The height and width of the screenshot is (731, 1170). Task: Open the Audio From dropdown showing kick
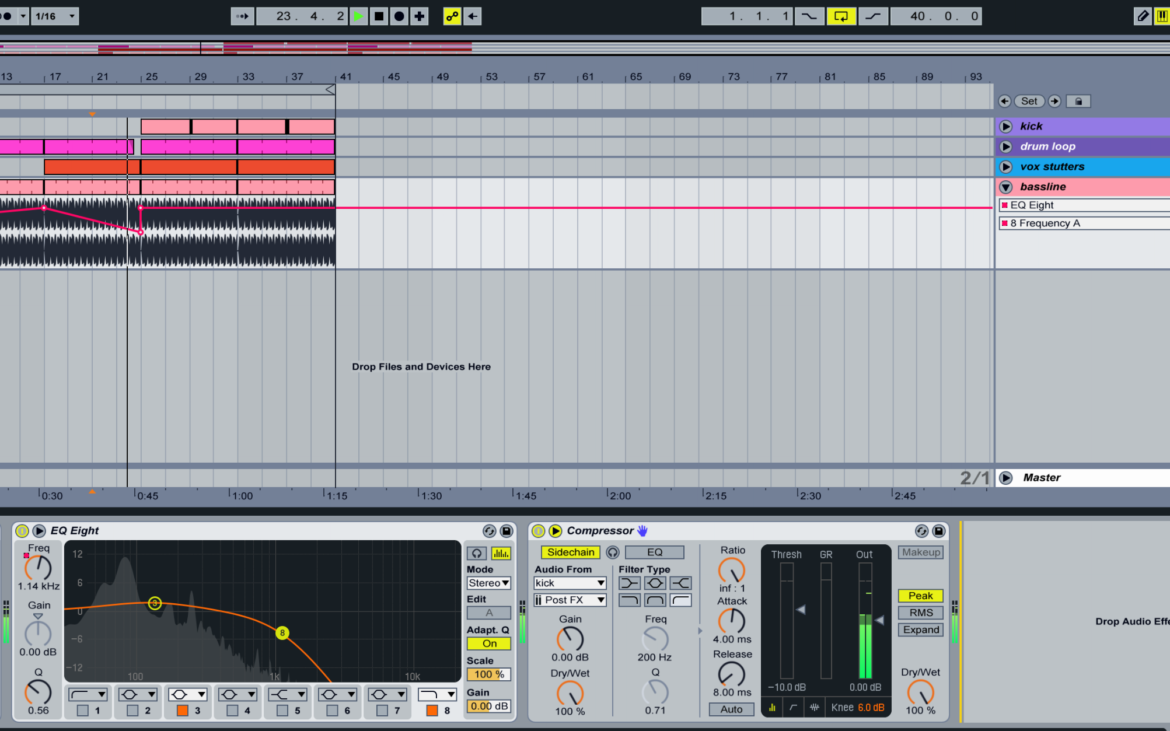click(x=568, y=583)
